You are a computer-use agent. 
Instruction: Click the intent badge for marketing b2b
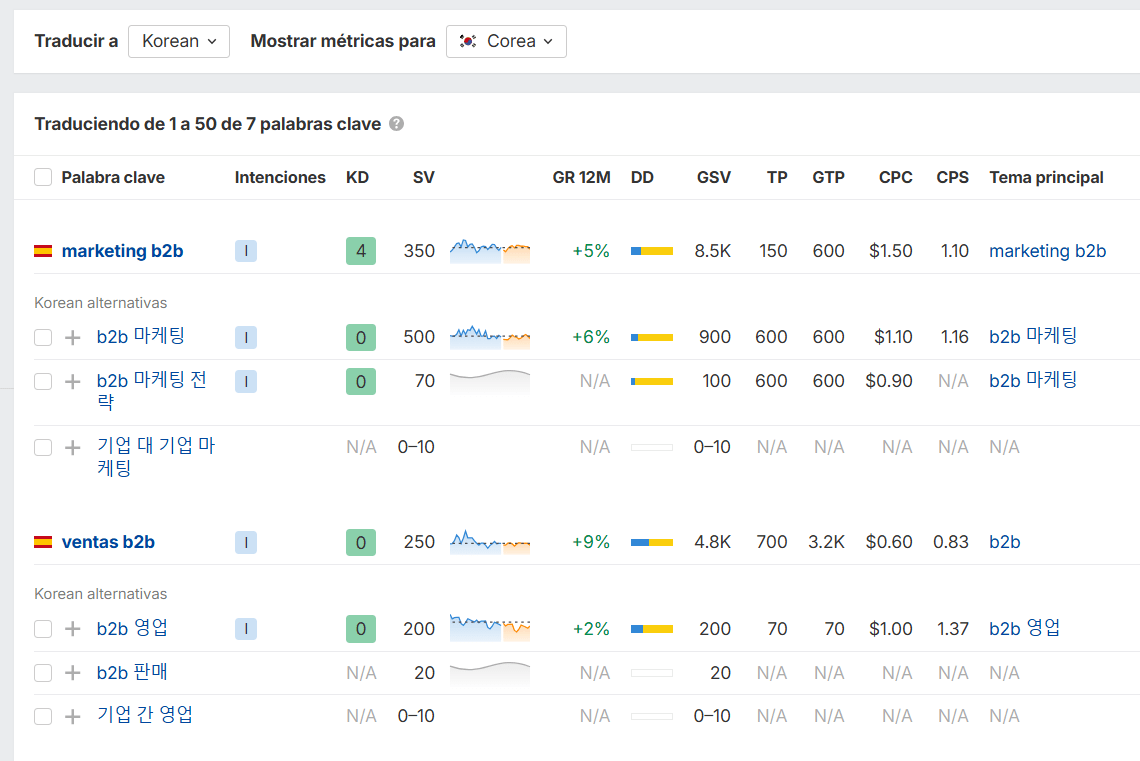coord(246,251)
